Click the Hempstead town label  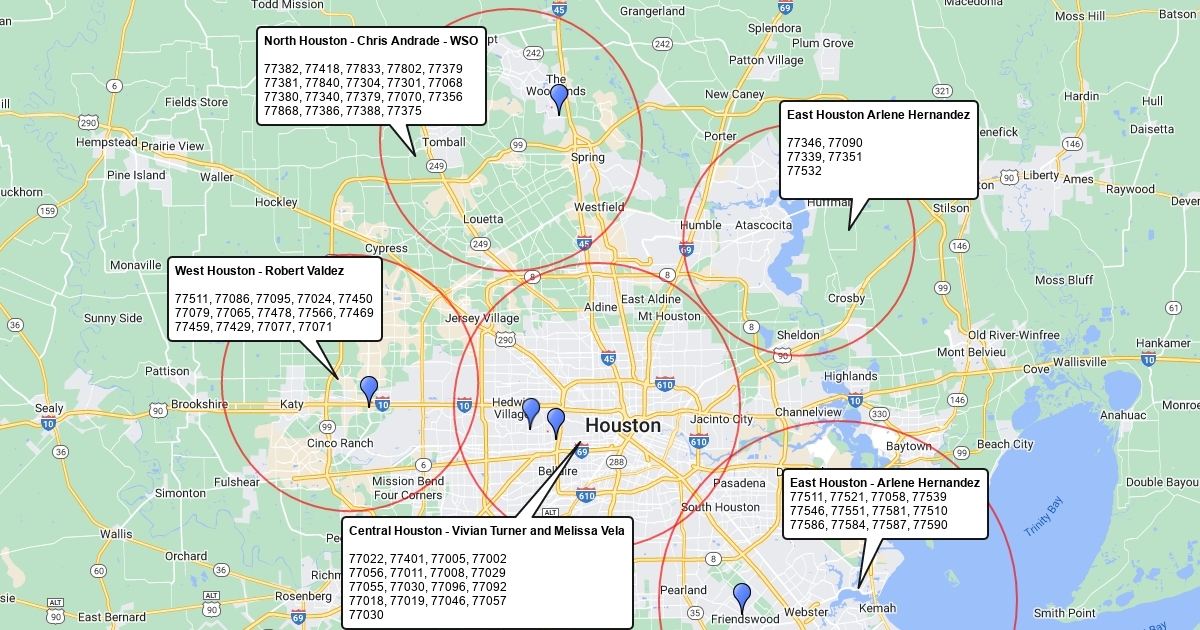coord(106,143)
